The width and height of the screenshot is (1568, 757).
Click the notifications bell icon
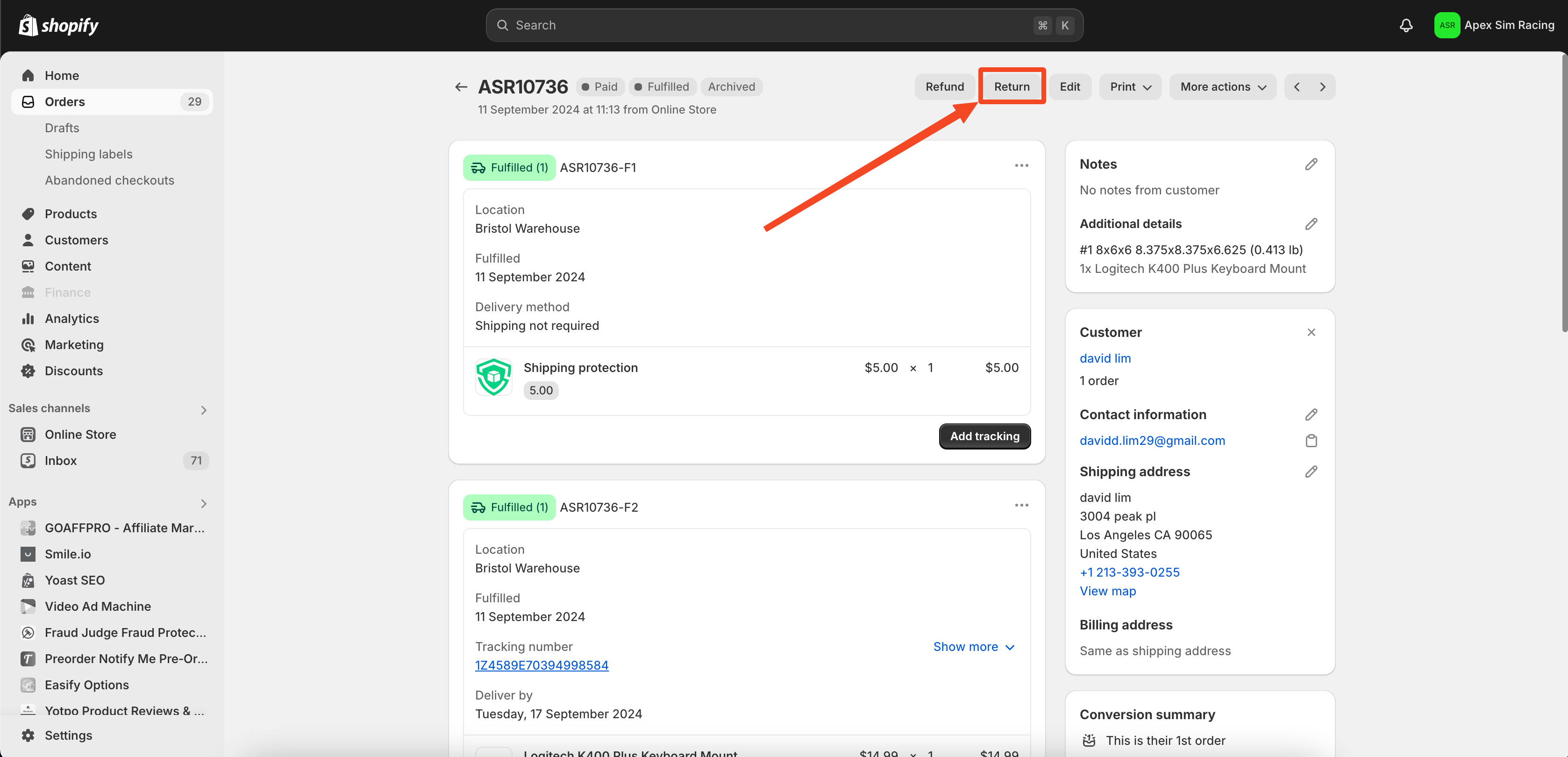click(x=1405, y=25)
